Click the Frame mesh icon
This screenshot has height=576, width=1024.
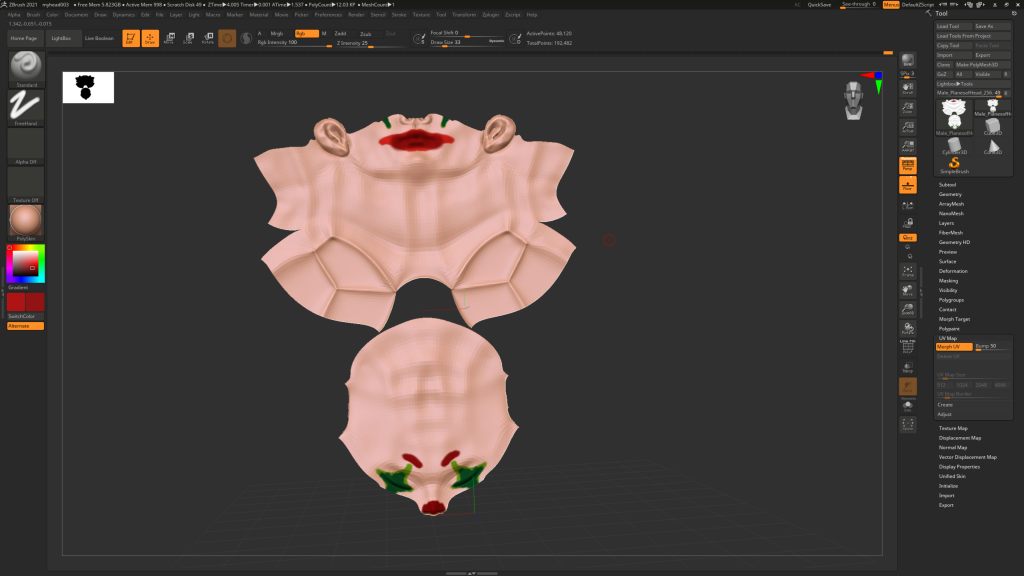(x=908, y=272)
